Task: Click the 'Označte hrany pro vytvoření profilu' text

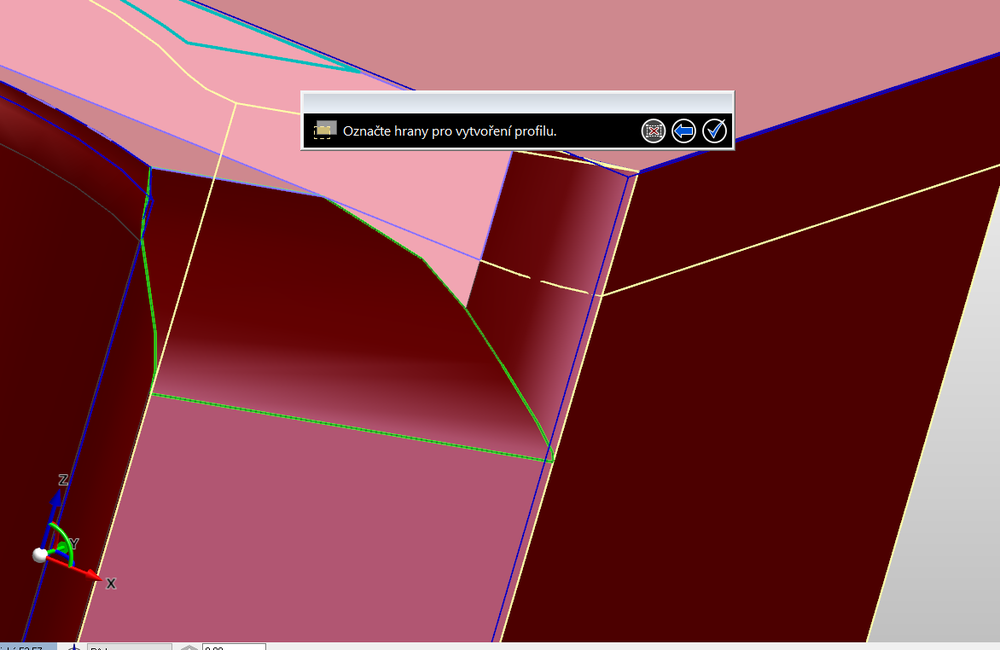Action: (449, 131)
